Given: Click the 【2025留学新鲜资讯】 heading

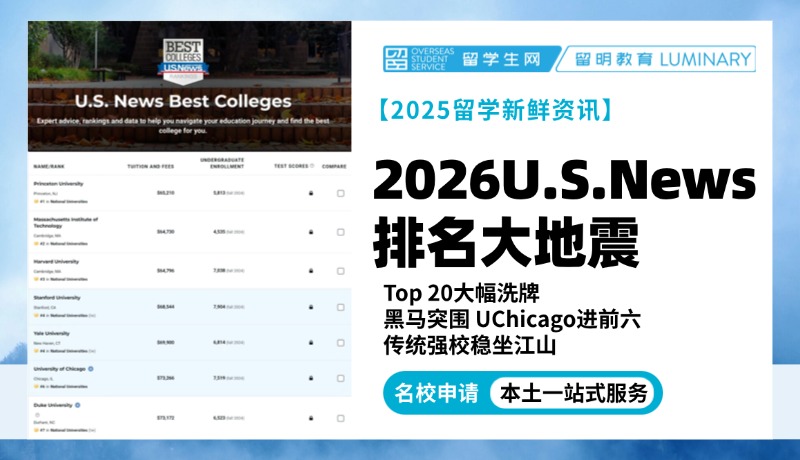Looking at the screenshot, I should pyautogui.click(x=494, y=110).
